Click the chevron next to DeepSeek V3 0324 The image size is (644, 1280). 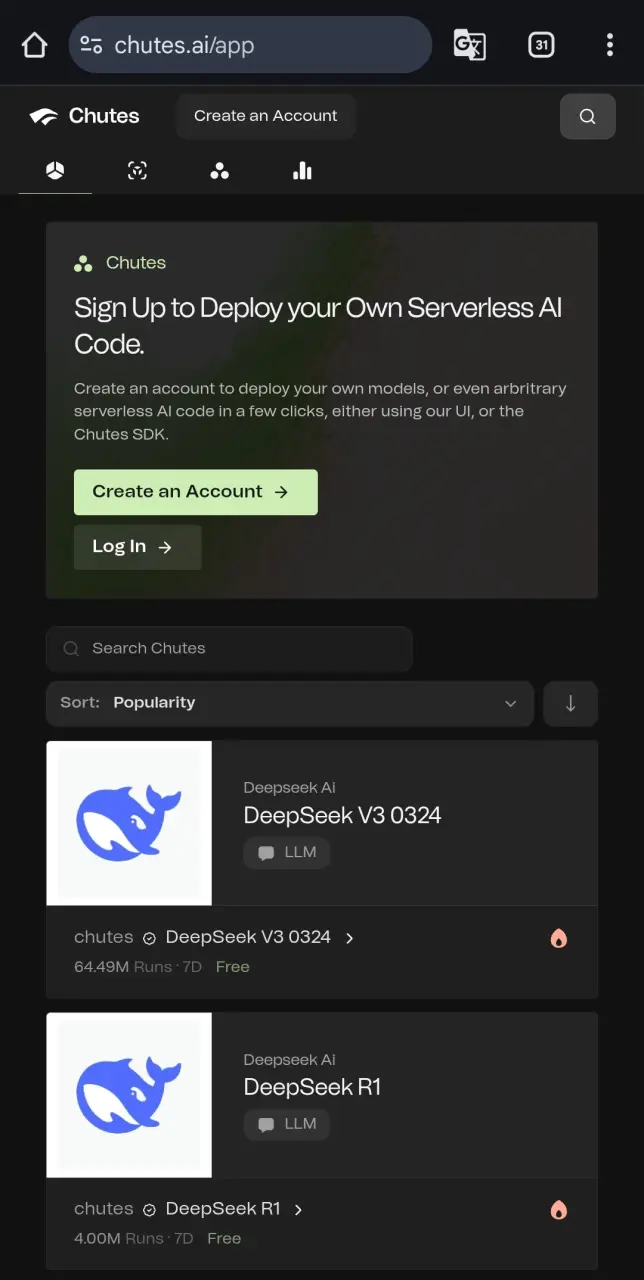350,938
